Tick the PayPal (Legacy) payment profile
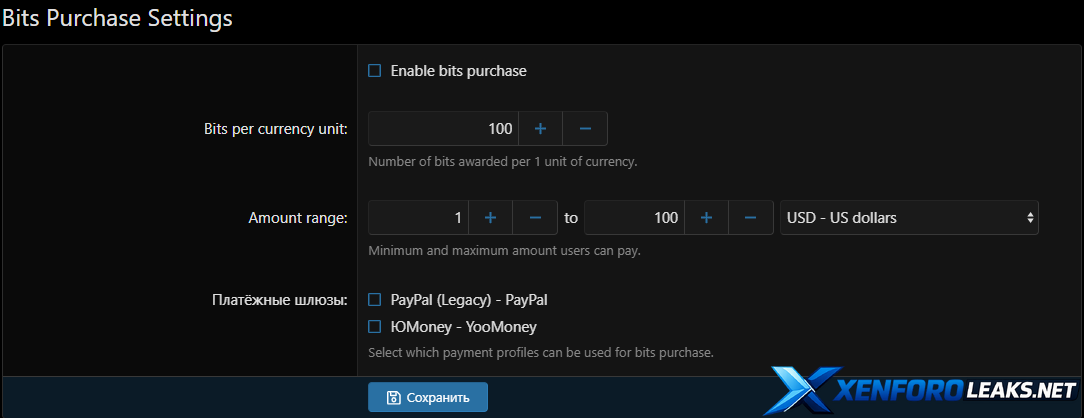The height and width of the screenshot is (418, 1084). (x=375, y=299)
